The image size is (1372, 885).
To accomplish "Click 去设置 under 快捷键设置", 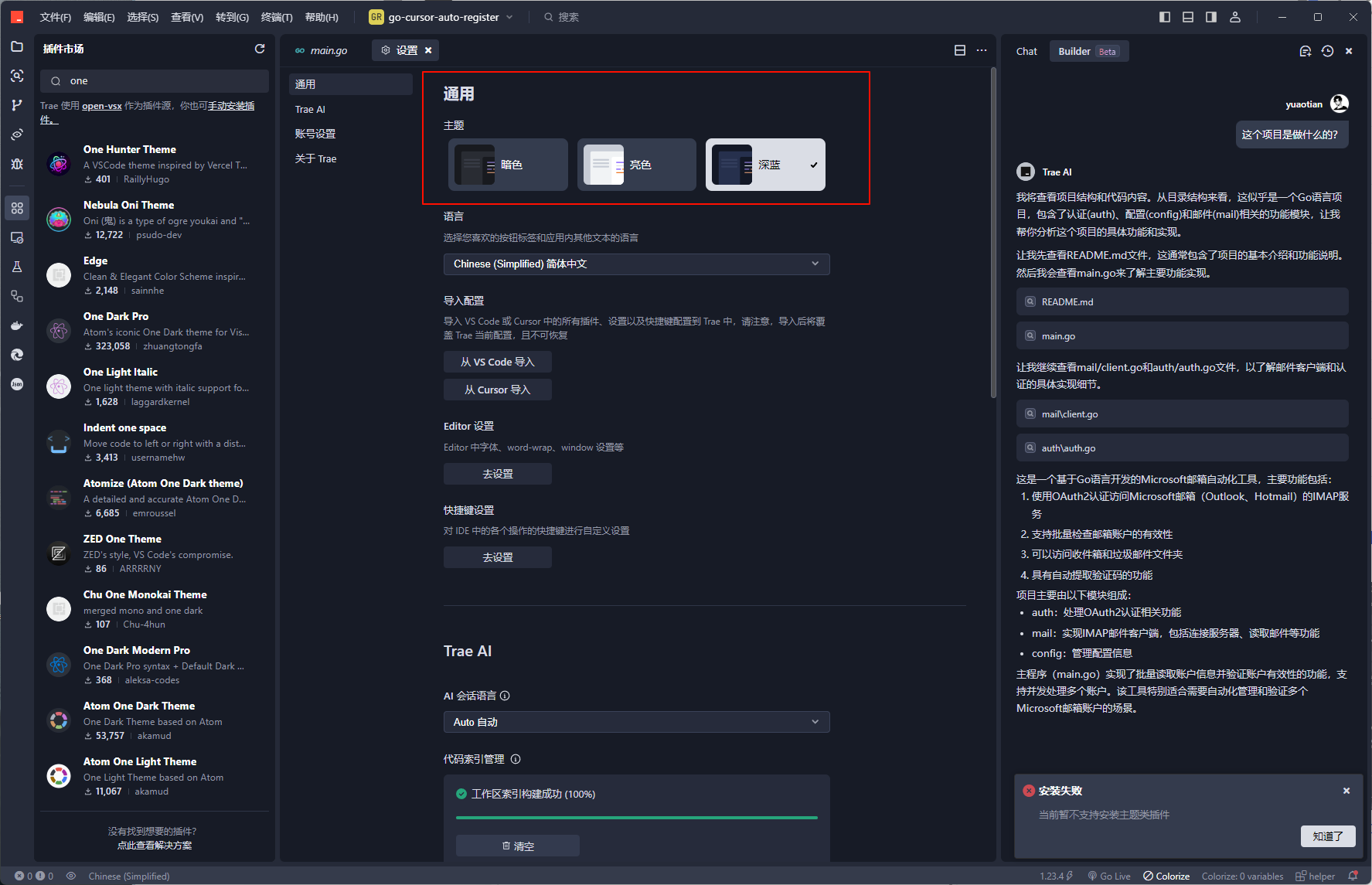I will [498, 557].
